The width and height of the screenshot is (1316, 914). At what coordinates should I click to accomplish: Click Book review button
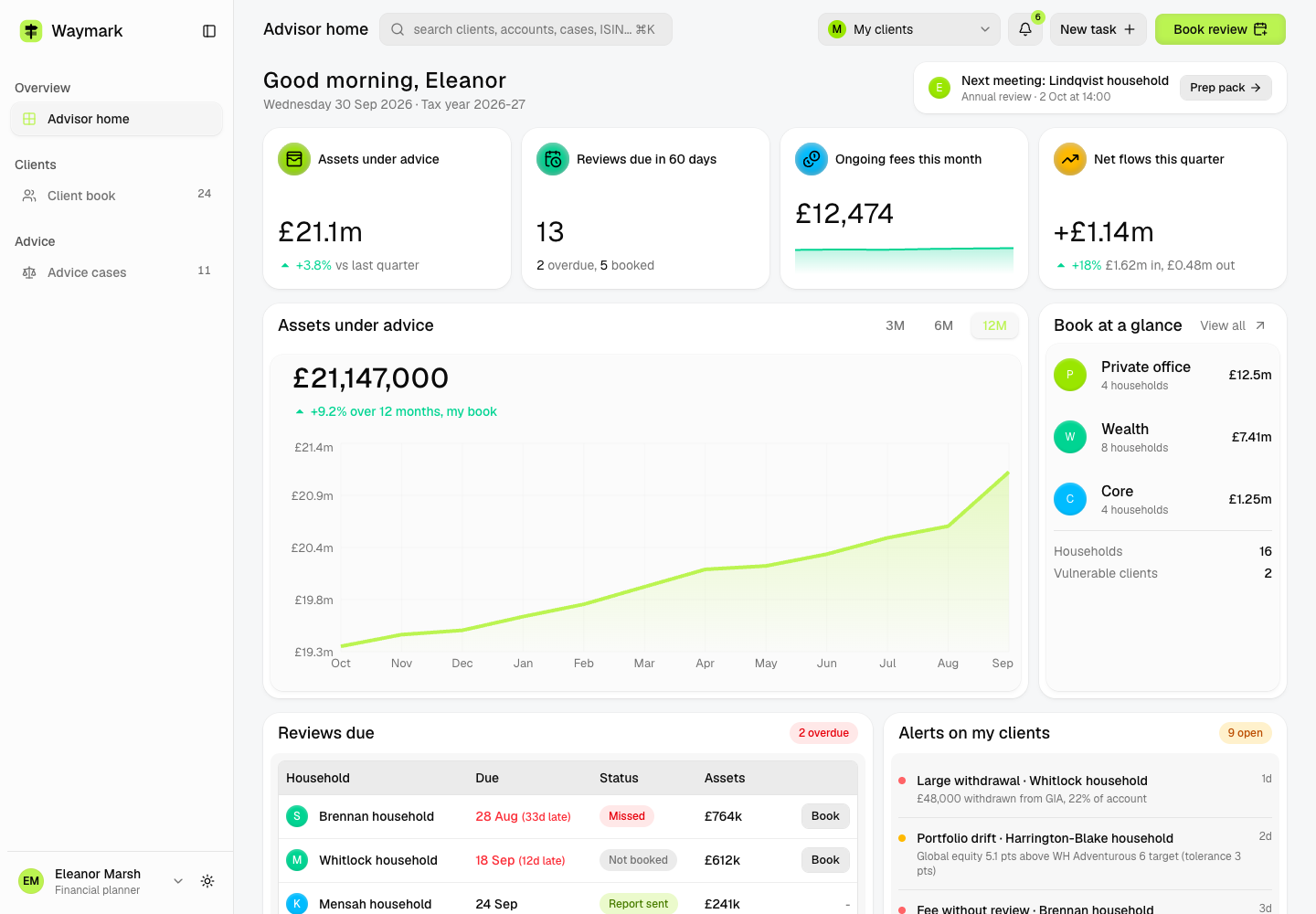tap(1220, 29)
